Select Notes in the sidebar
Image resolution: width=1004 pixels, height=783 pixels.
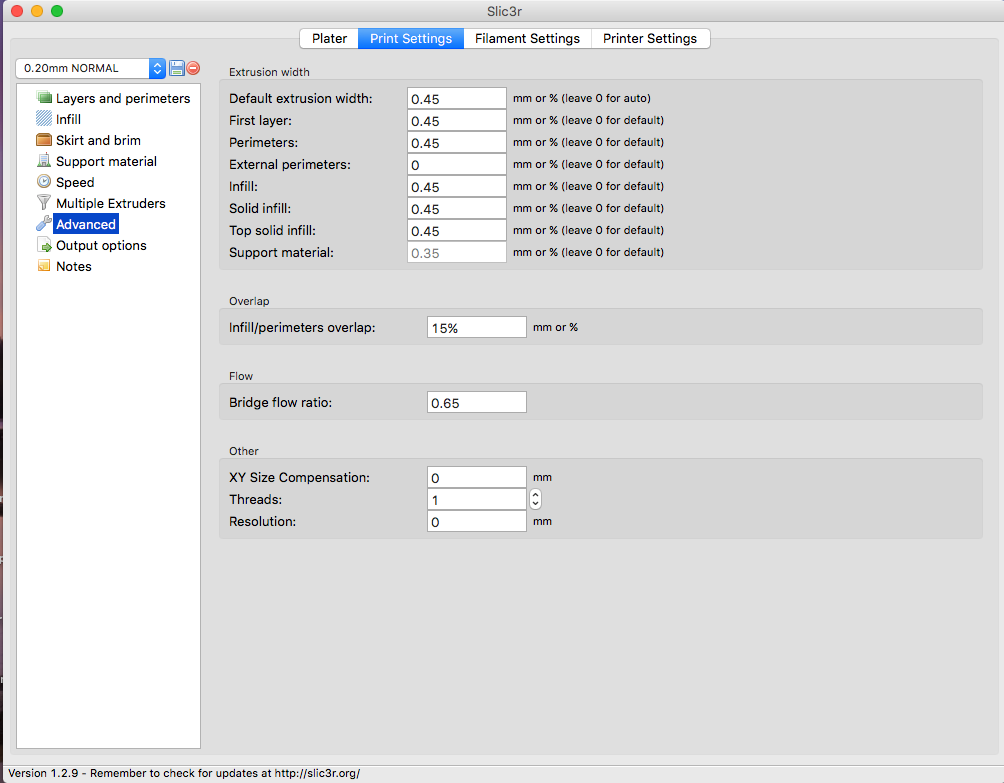pyautogui.click(x=73, y=266)
